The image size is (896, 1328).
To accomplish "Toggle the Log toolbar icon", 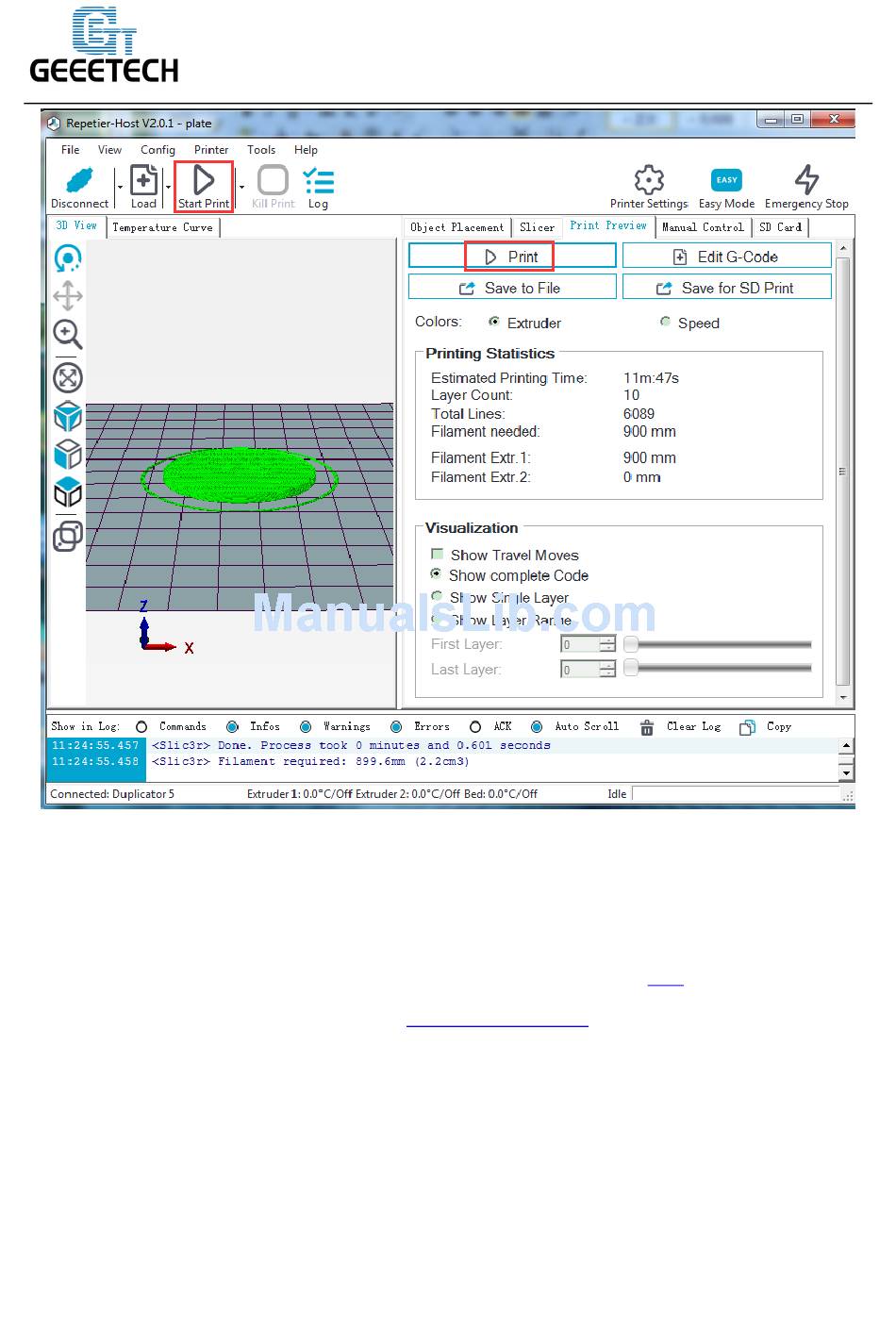I will [x=318, y=180].
